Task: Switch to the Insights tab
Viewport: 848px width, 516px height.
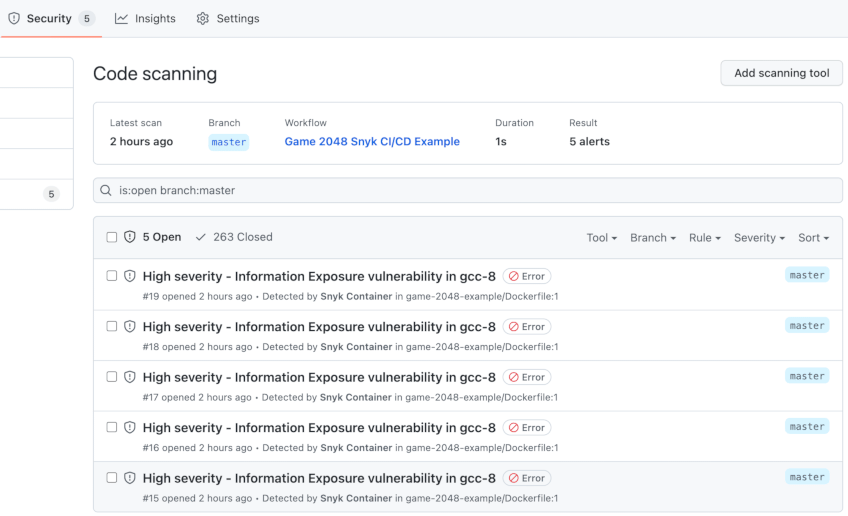Action: tap(145, 18)
